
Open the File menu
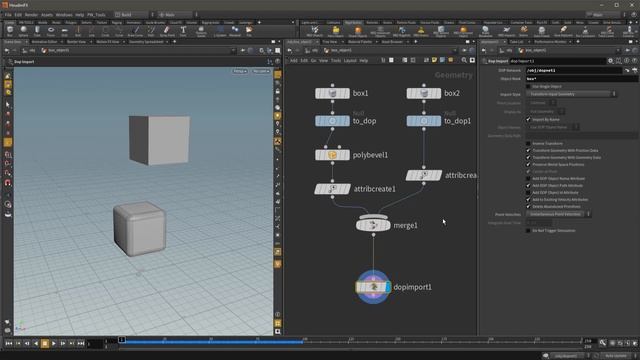[x=8, y=15]
